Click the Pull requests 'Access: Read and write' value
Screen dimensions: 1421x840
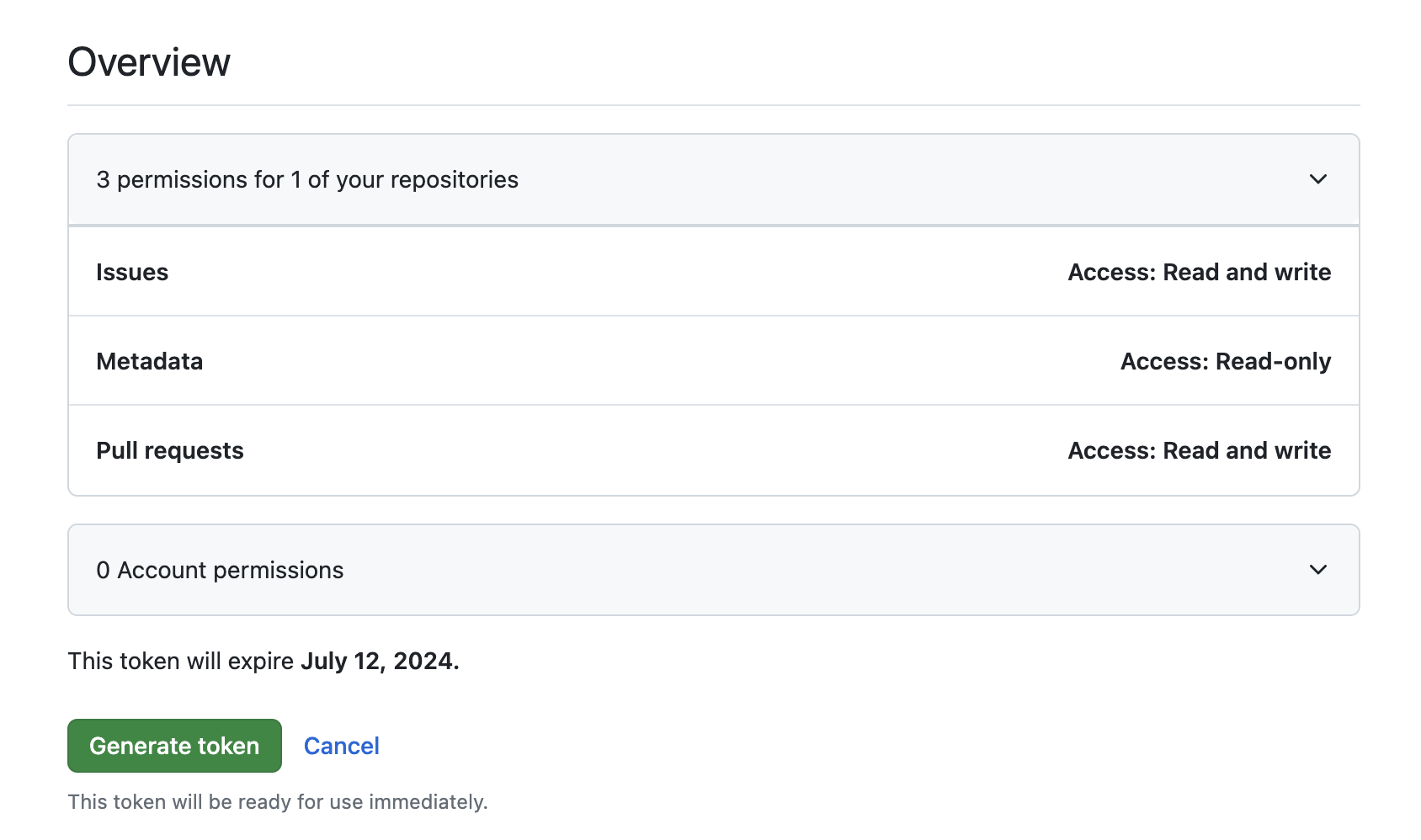click(1199, 450)
